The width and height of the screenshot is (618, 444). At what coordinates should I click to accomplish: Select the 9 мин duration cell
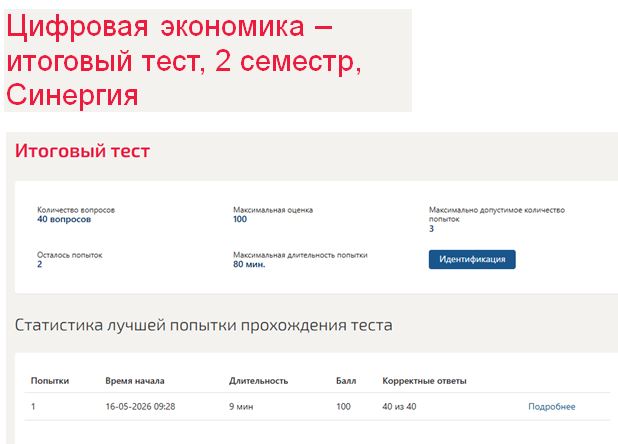(241, 406)
